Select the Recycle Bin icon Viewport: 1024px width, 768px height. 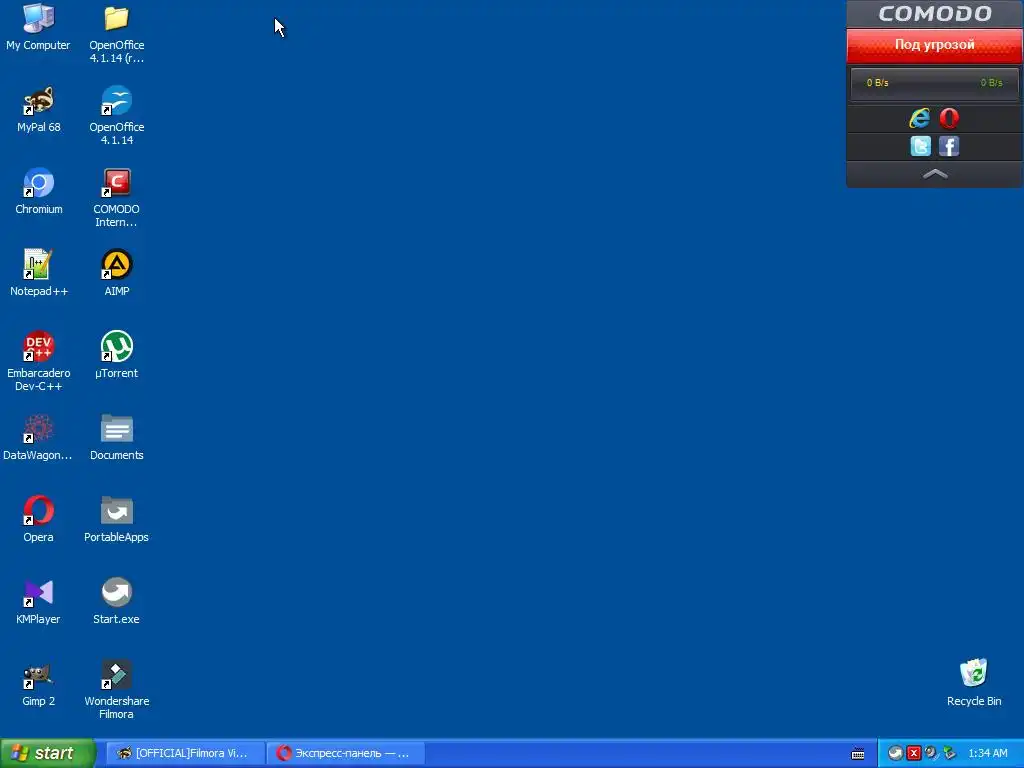click(974, 682)
